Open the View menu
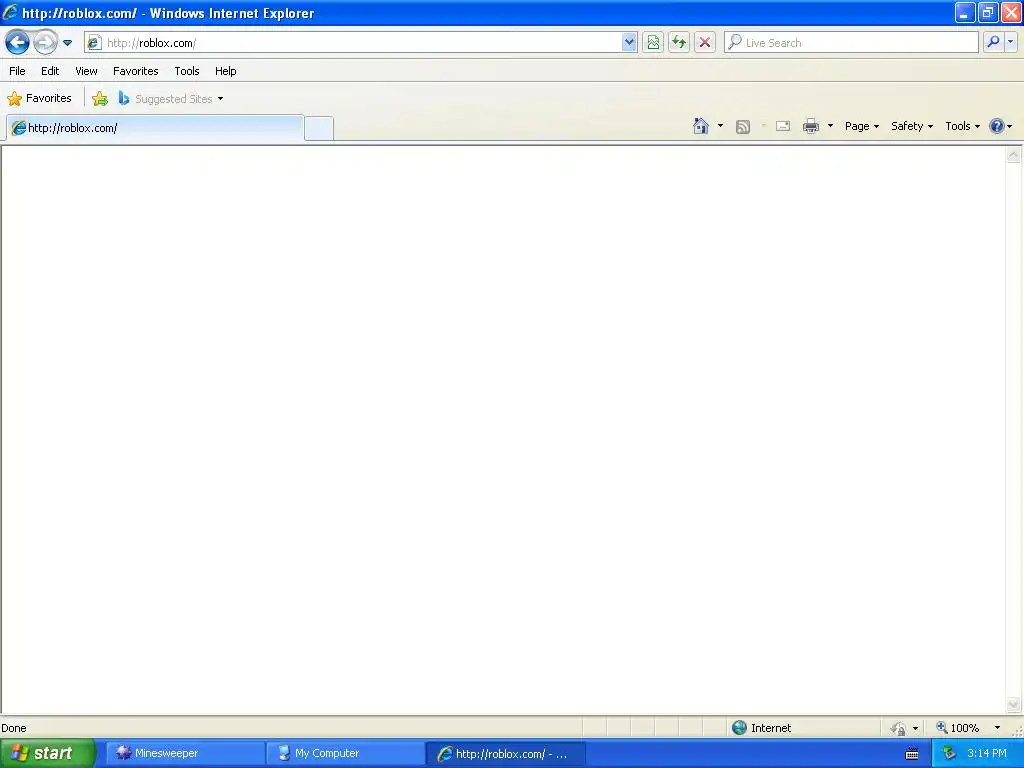The width and height of the screenshot is (1024, 768). 86,71
